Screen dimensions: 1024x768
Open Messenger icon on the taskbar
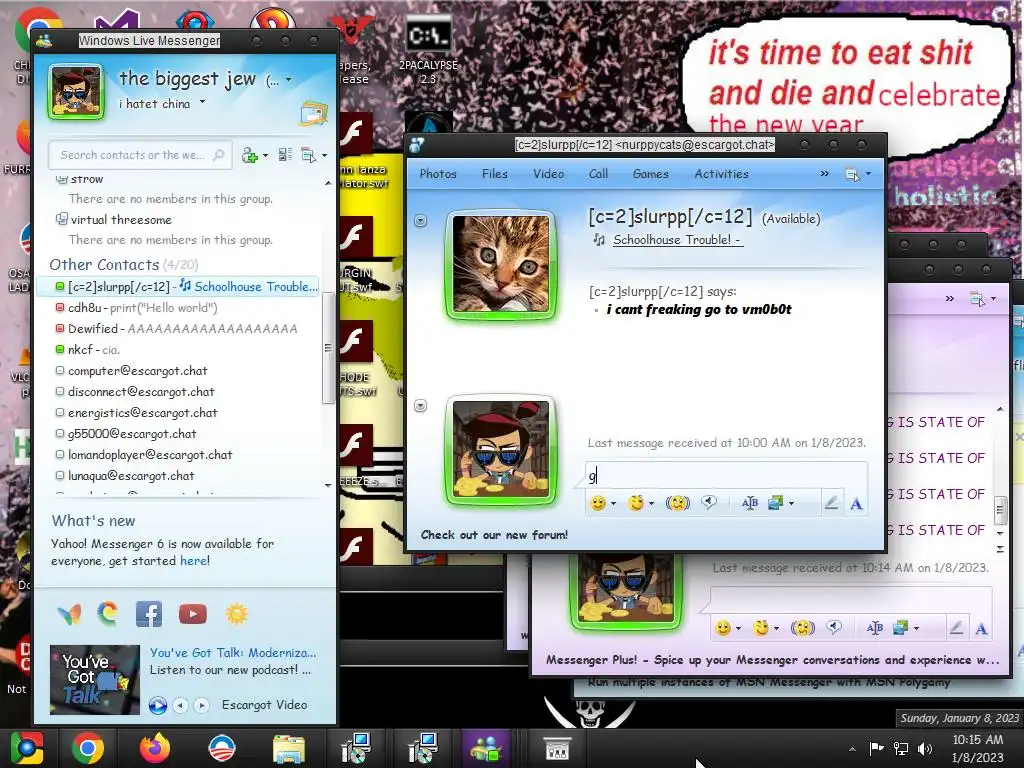485,748
